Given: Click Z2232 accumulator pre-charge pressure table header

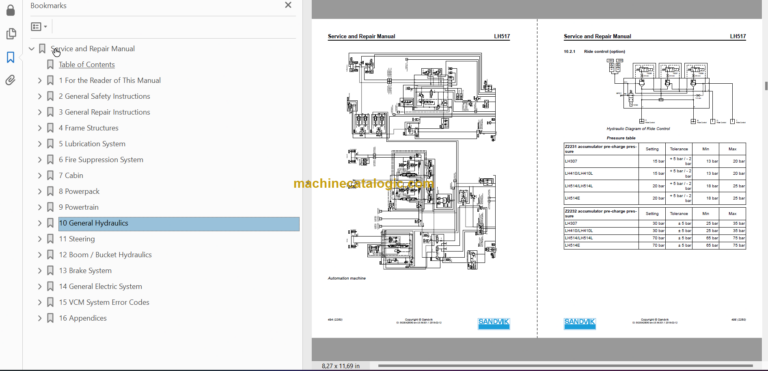Looking at the screenshot, I should pos(601,213).
